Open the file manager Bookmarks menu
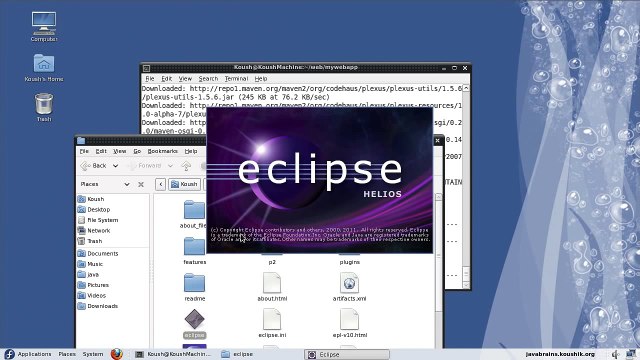 pos(162,151)
